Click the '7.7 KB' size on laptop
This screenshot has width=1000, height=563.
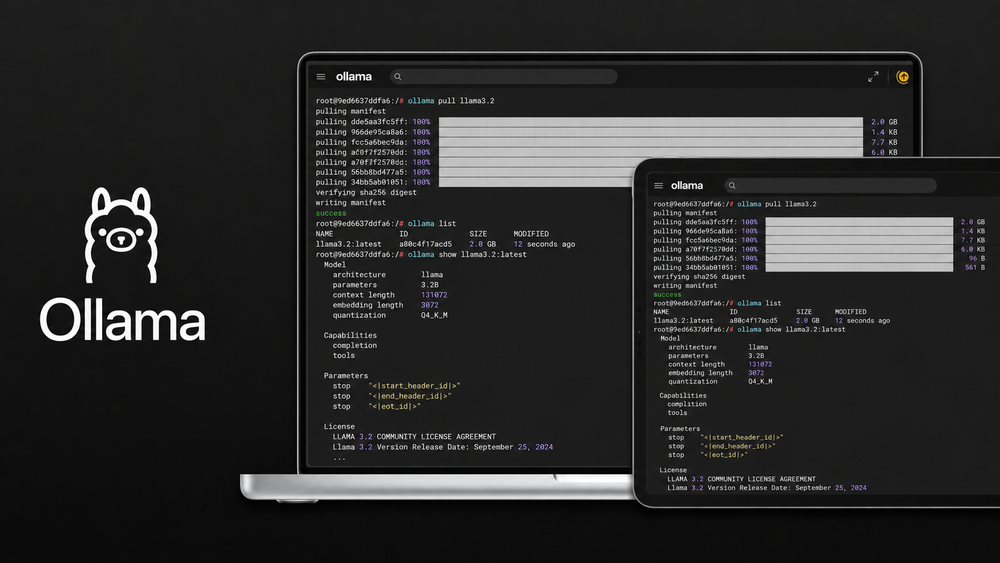(884, 142)
